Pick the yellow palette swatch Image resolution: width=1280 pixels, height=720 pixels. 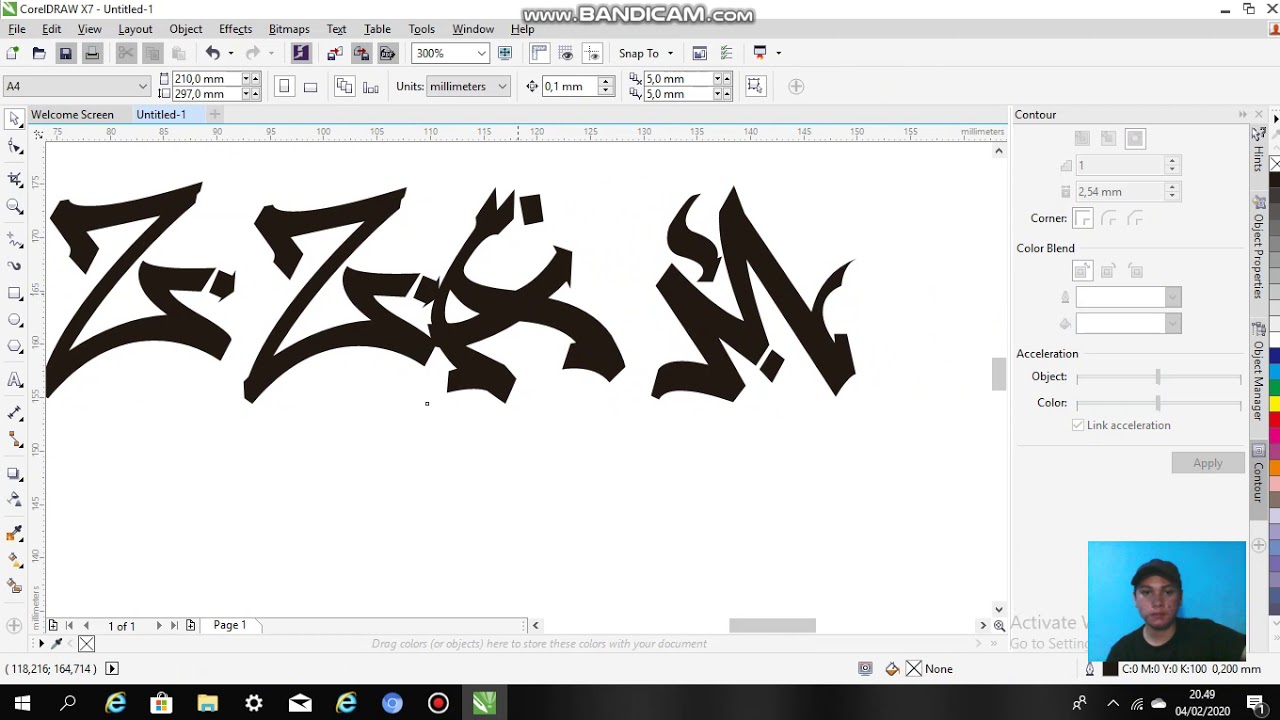point(1275,403)
